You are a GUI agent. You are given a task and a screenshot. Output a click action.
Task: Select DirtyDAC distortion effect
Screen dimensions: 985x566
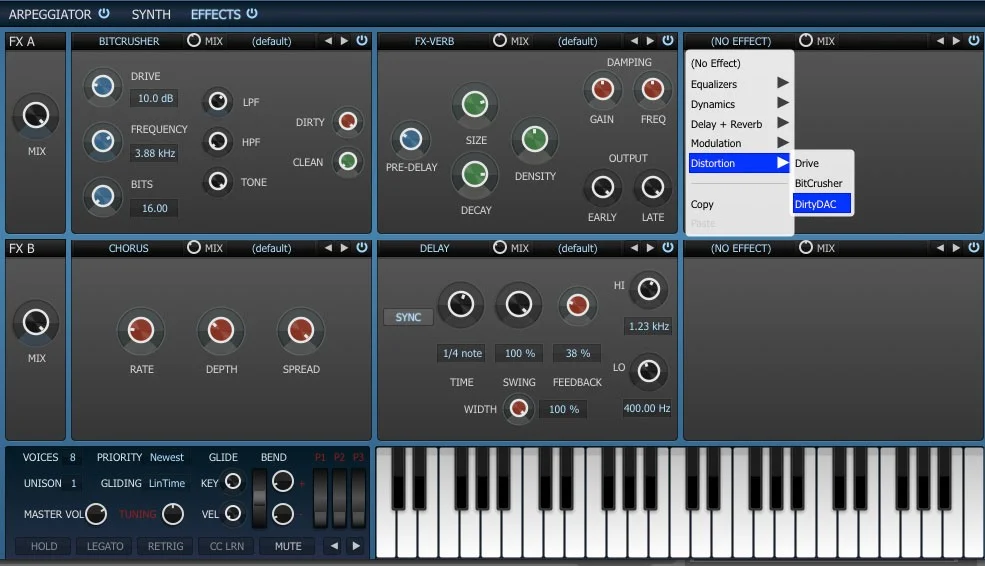822,204
